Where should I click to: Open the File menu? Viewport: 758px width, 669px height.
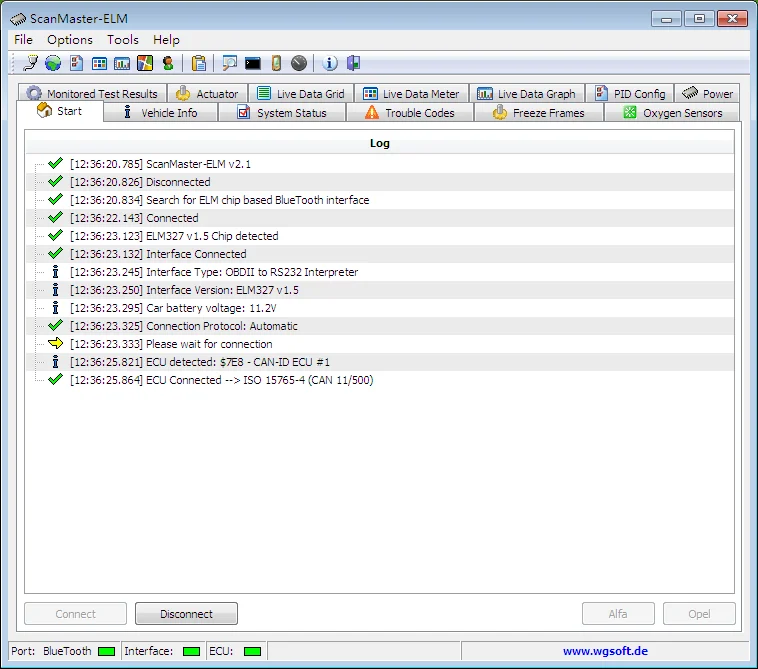(23, 40)
